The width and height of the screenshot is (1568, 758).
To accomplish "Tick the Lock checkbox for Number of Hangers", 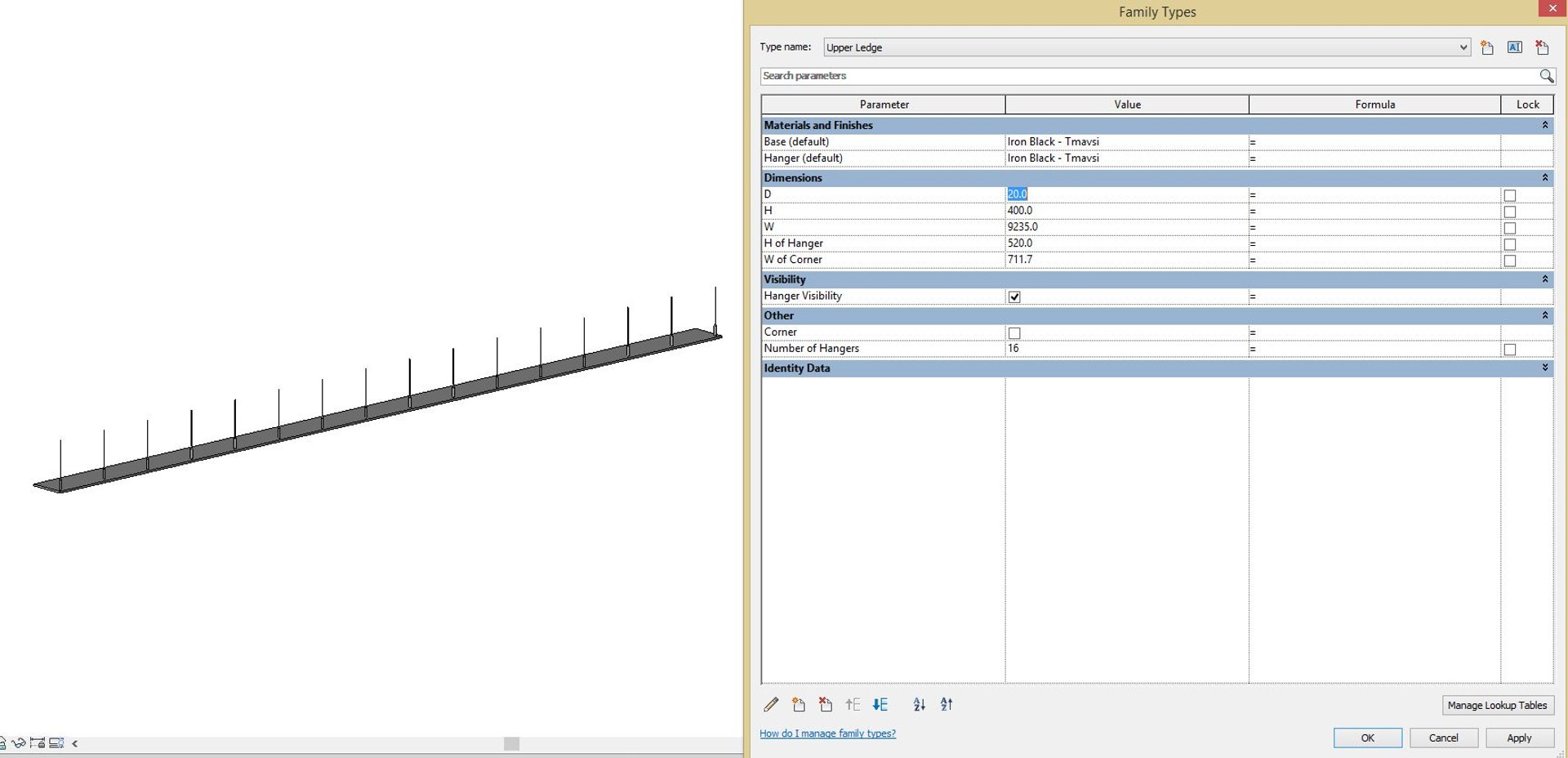I will click(1509, 349).
